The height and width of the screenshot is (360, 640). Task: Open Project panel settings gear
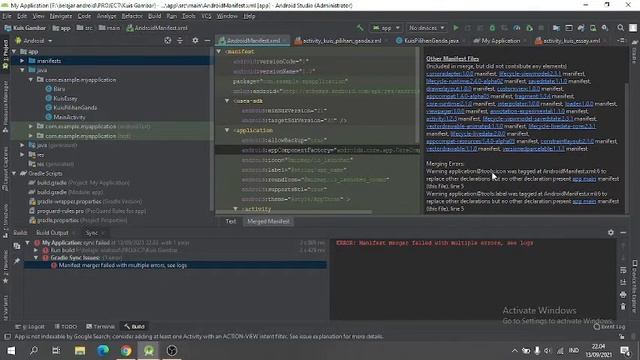coord(195,41)
